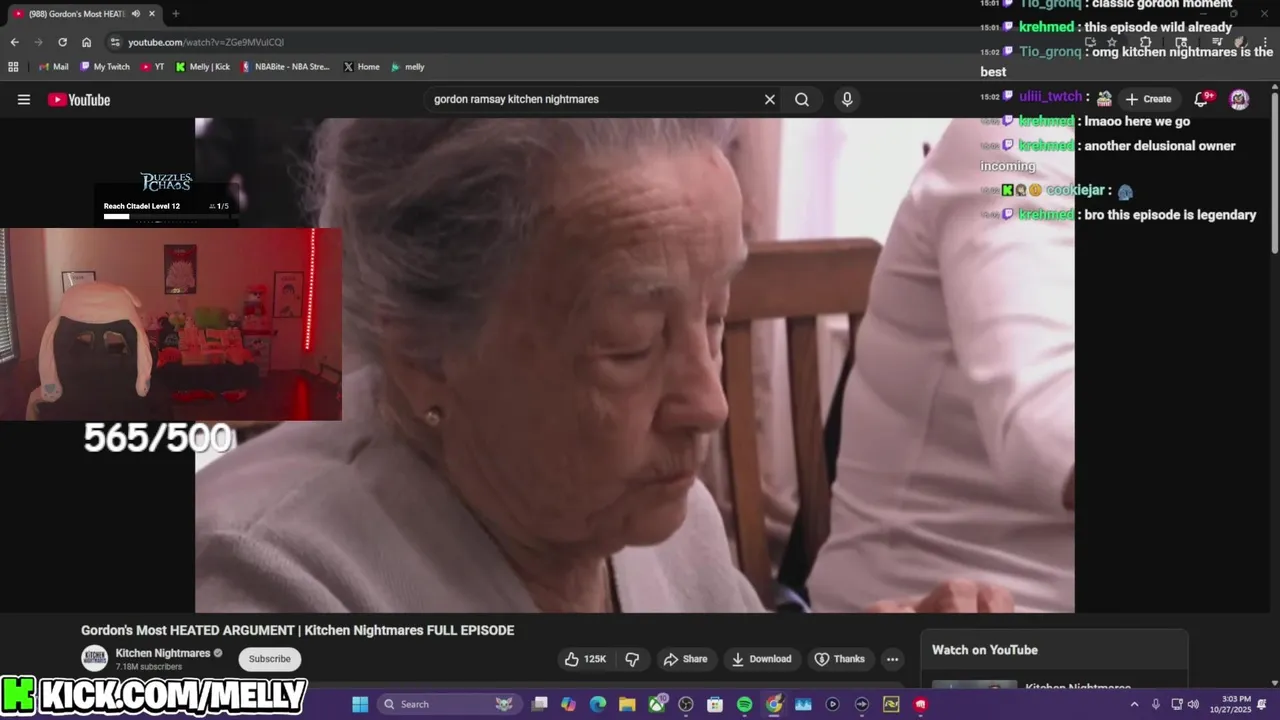
Task: Click the video title text
Action: [298, 630]
